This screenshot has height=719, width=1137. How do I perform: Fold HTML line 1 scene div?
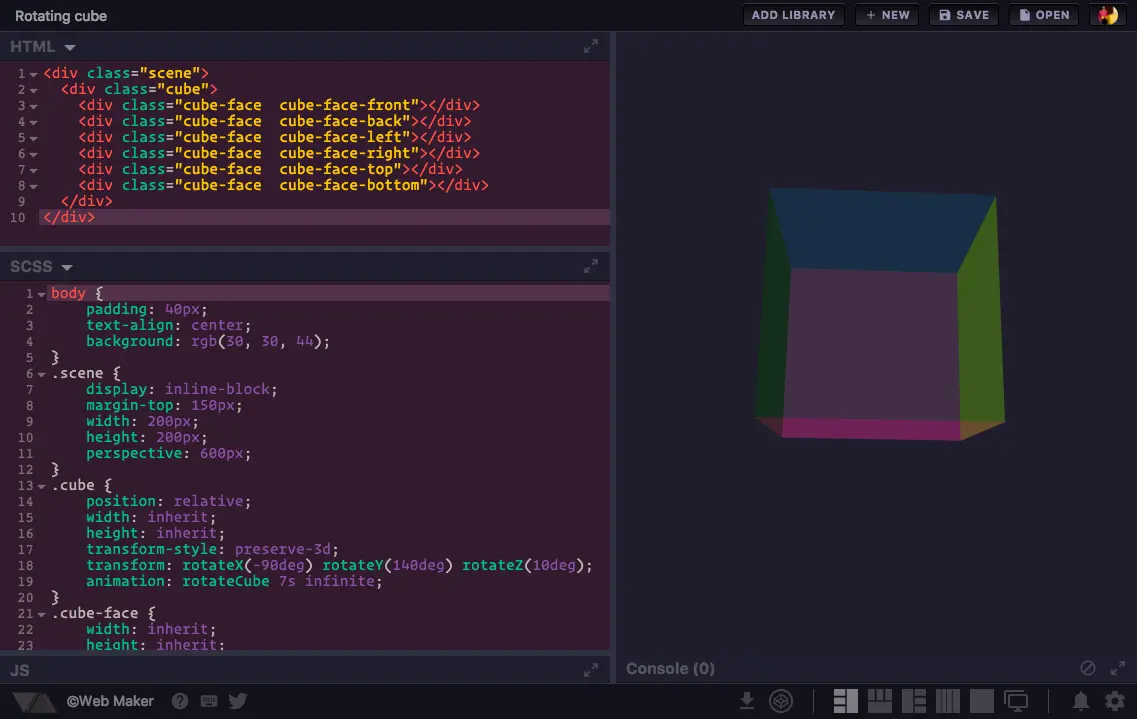click(x=33, y=74)
